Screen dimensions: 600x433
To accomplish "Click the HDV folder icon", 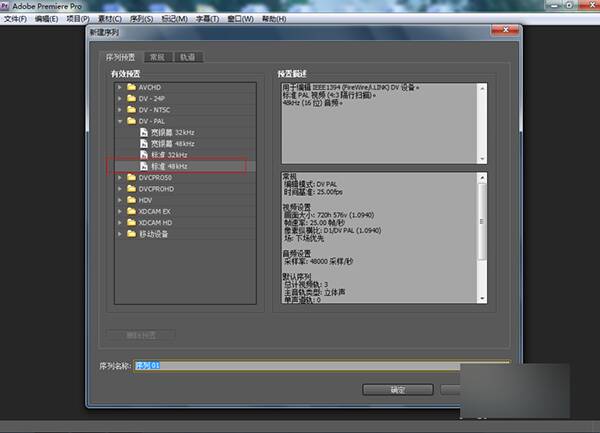I will 131,200.
